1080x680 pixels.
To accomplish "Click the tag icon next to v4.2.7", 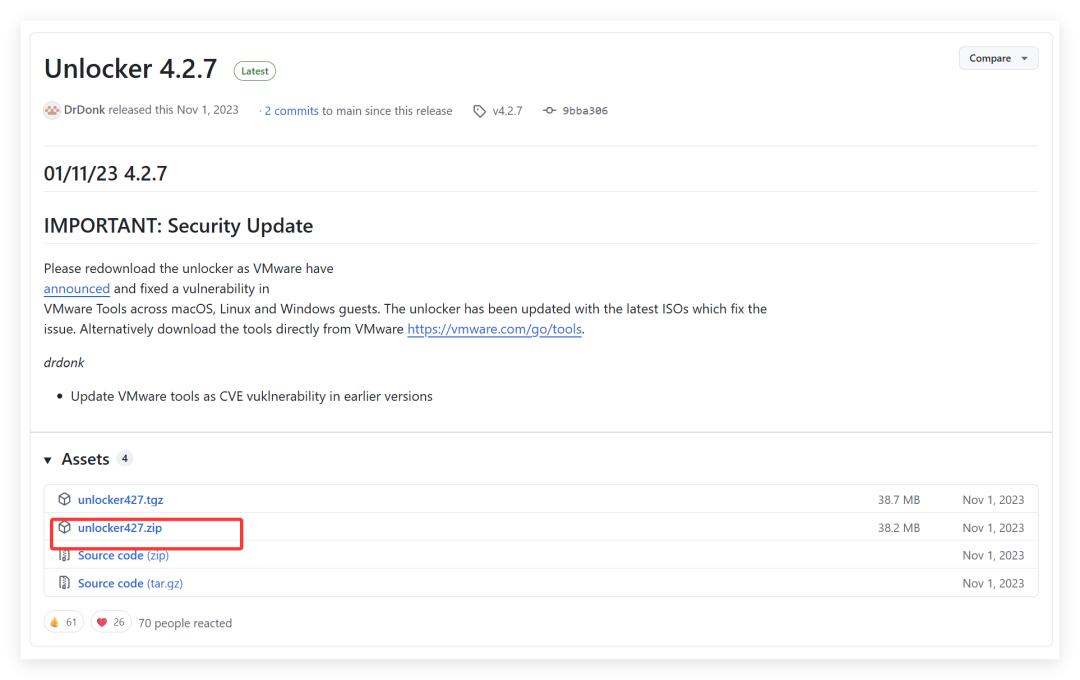I will [x=479, y=111].
